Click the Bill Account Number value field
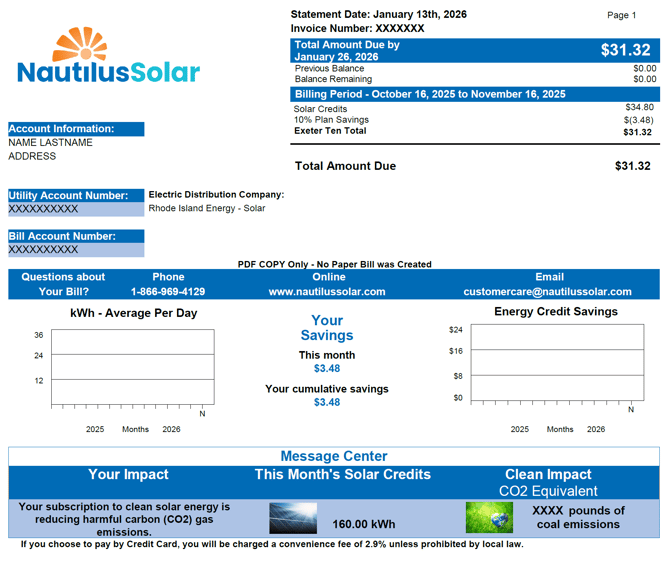The width and height of the screenshot is (670, 565). pos(76,250)
